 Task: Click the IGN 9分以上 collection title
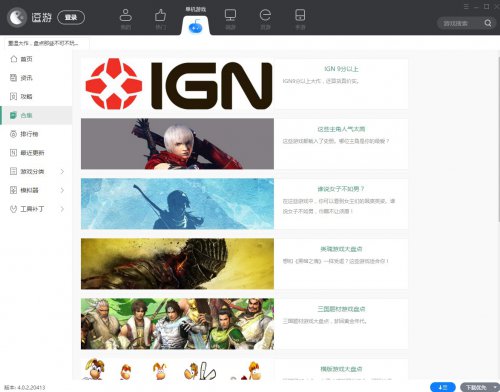click(341, 69)
